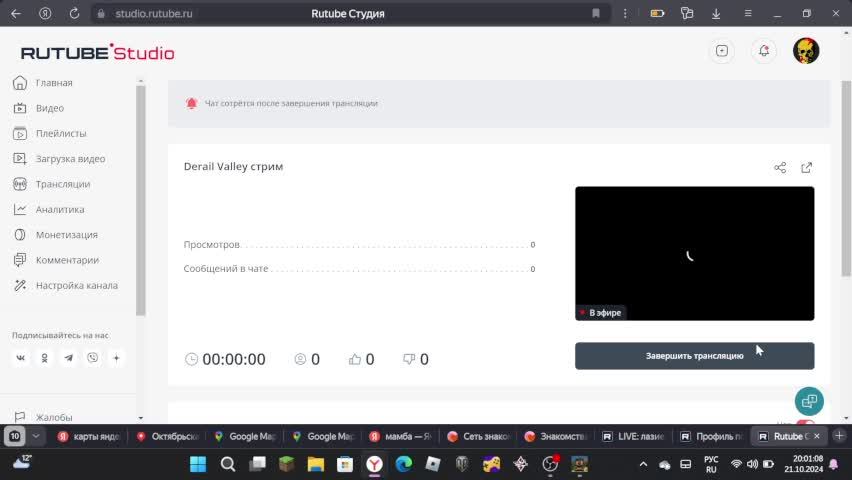Open the Монетизация section

(55, 235)
